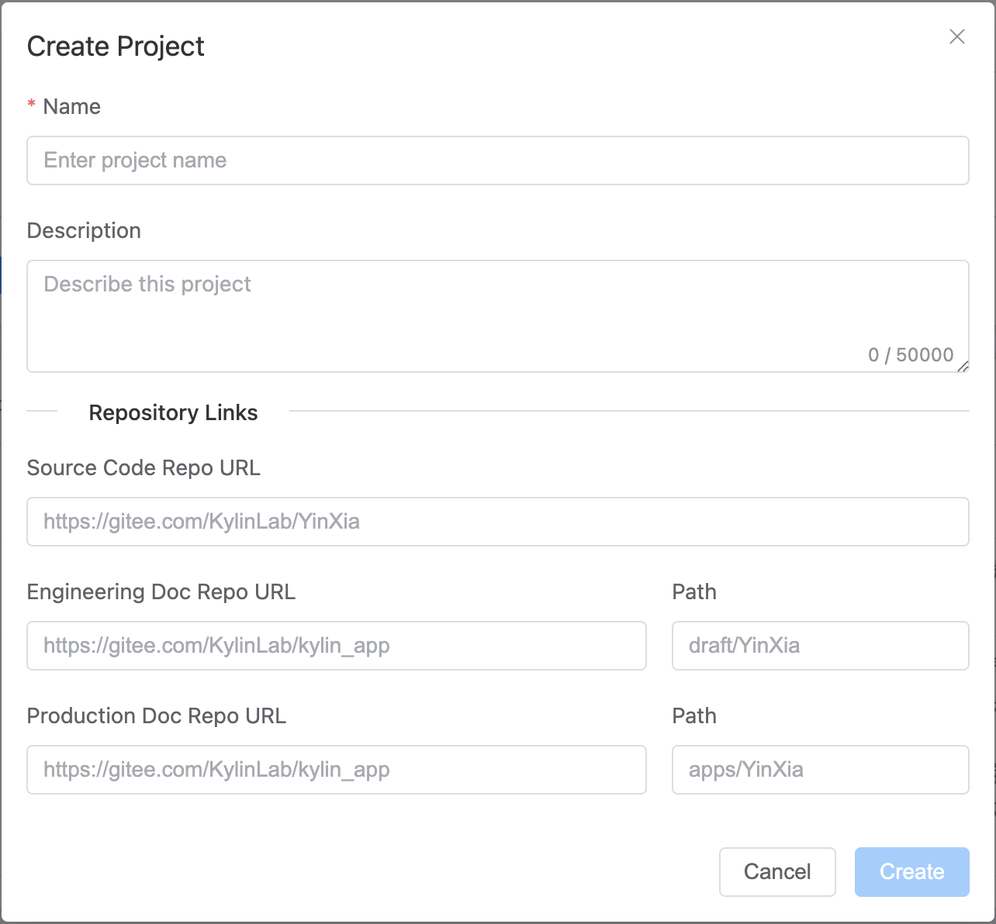996x924 pixels.
Task: Click the Engineering Doc Repo URL label
Action: click(x=161, y=592)
